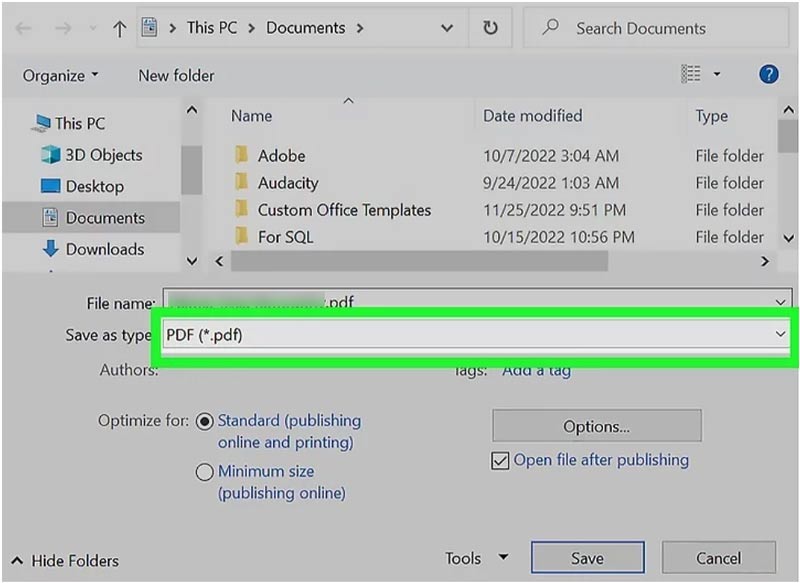Click the horizontal scrollbar in file list
The height and width of the screenshot is (583, 800).
pos(418,261)
